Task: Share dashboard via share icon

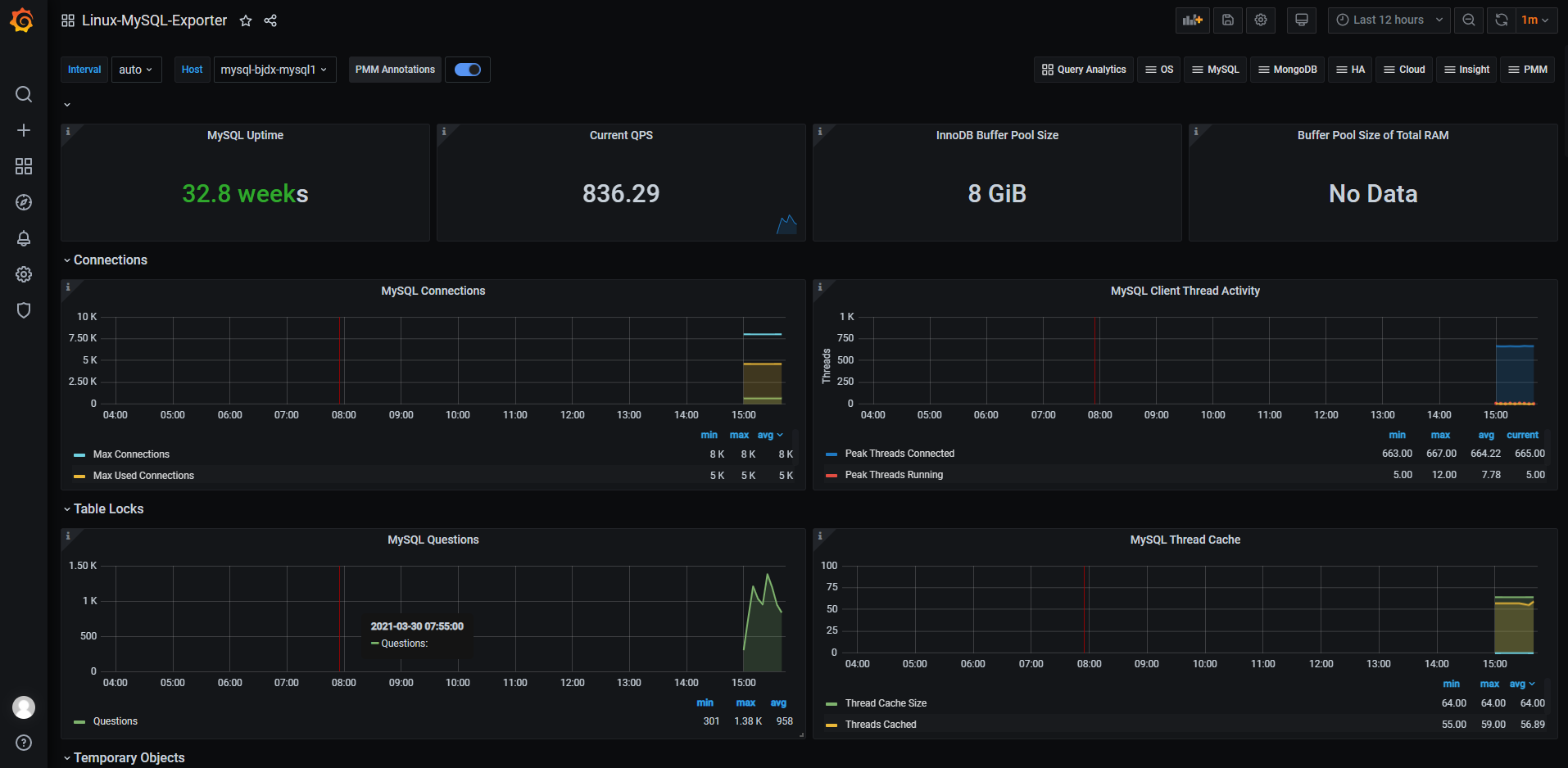Action: 270,20
